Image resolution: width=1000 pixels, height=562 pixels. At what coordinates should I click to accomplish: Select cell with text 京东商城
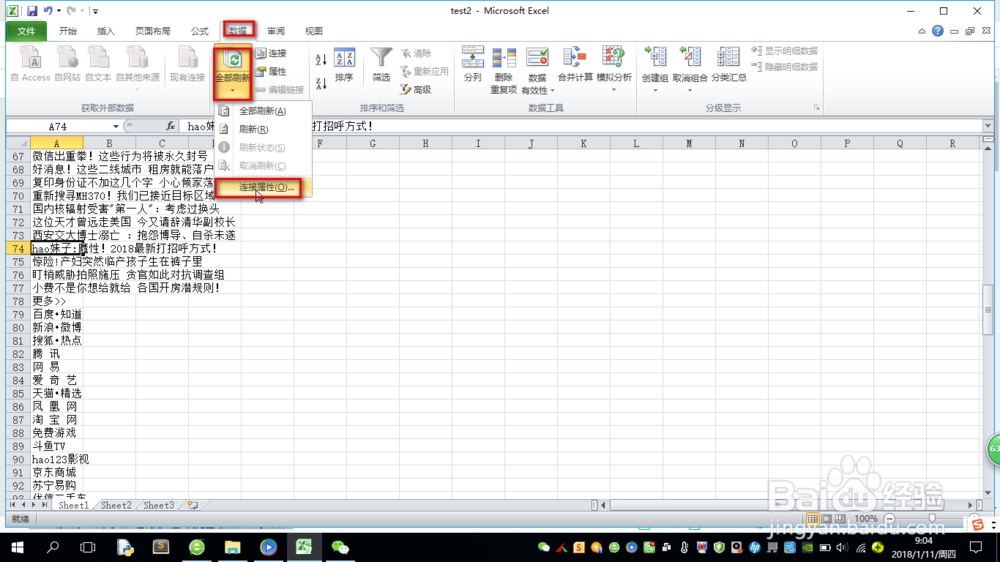[57, 473]
